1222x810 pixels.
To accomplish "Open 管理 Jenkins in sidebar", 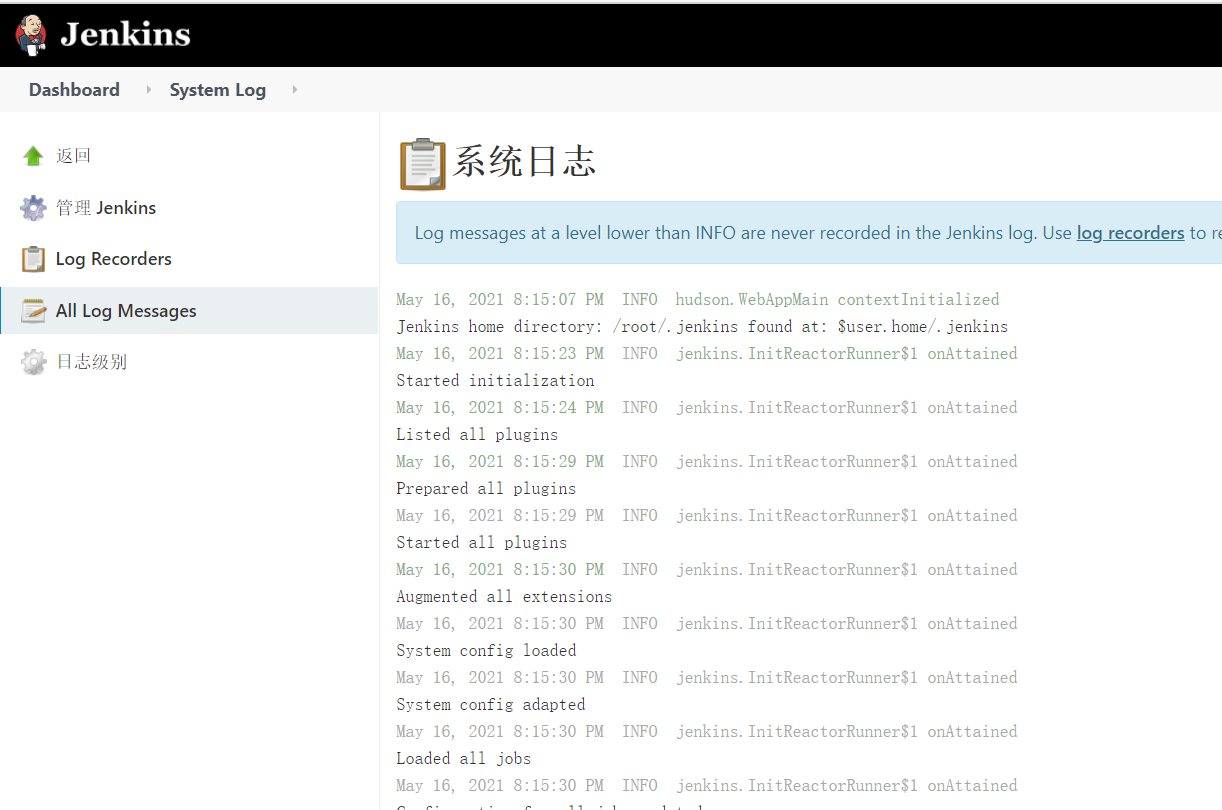I will (106, 208).
